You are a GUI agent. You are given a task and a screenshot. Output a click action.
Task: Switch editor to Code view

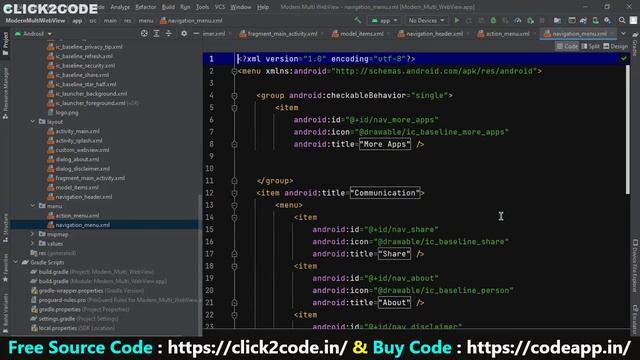[567, 46]
